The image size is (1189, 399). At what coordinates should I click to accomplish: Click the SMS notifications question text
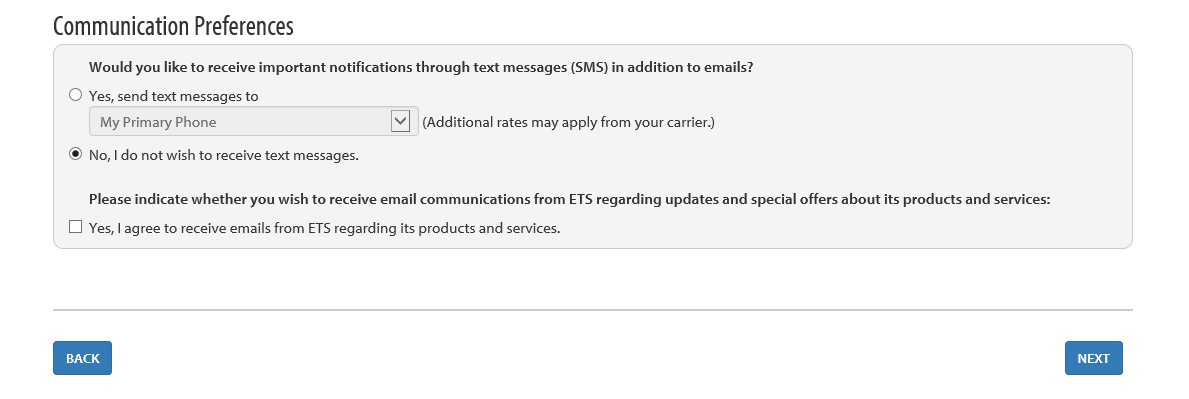[421, 67]
